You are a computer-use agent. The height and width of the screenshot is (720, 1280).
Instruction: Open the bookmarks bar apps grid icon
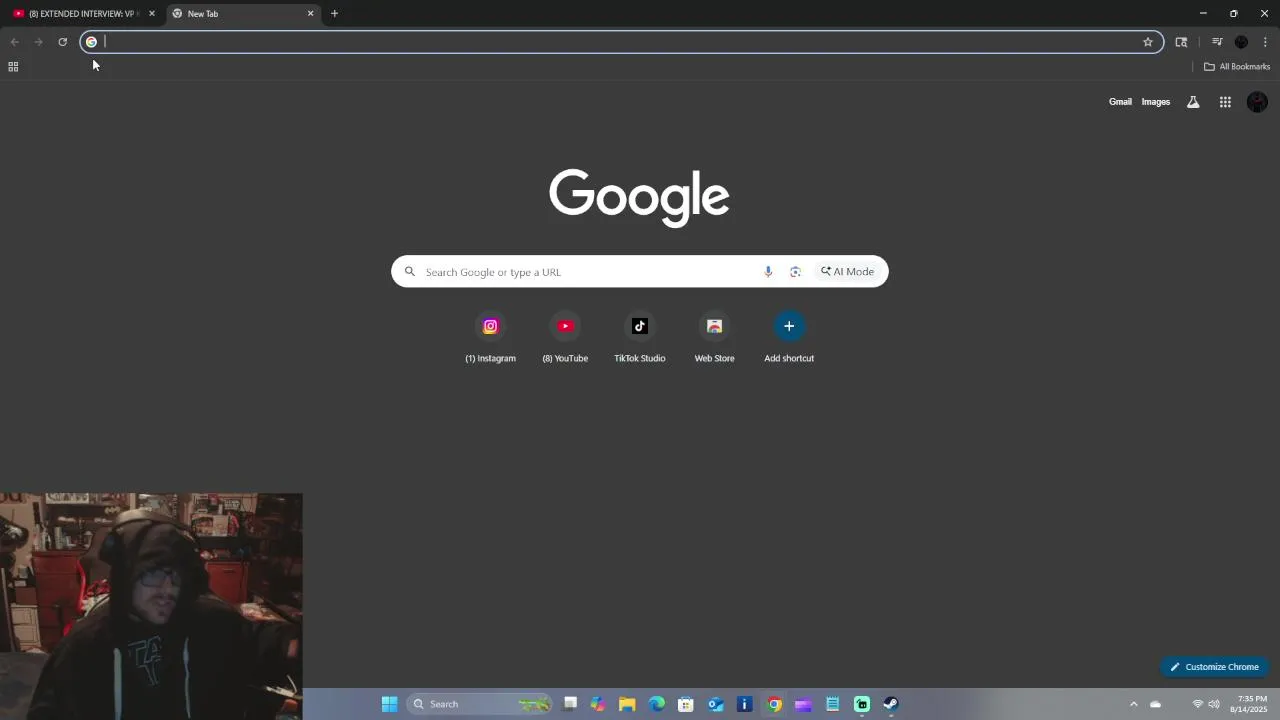(x=13, y=67)
